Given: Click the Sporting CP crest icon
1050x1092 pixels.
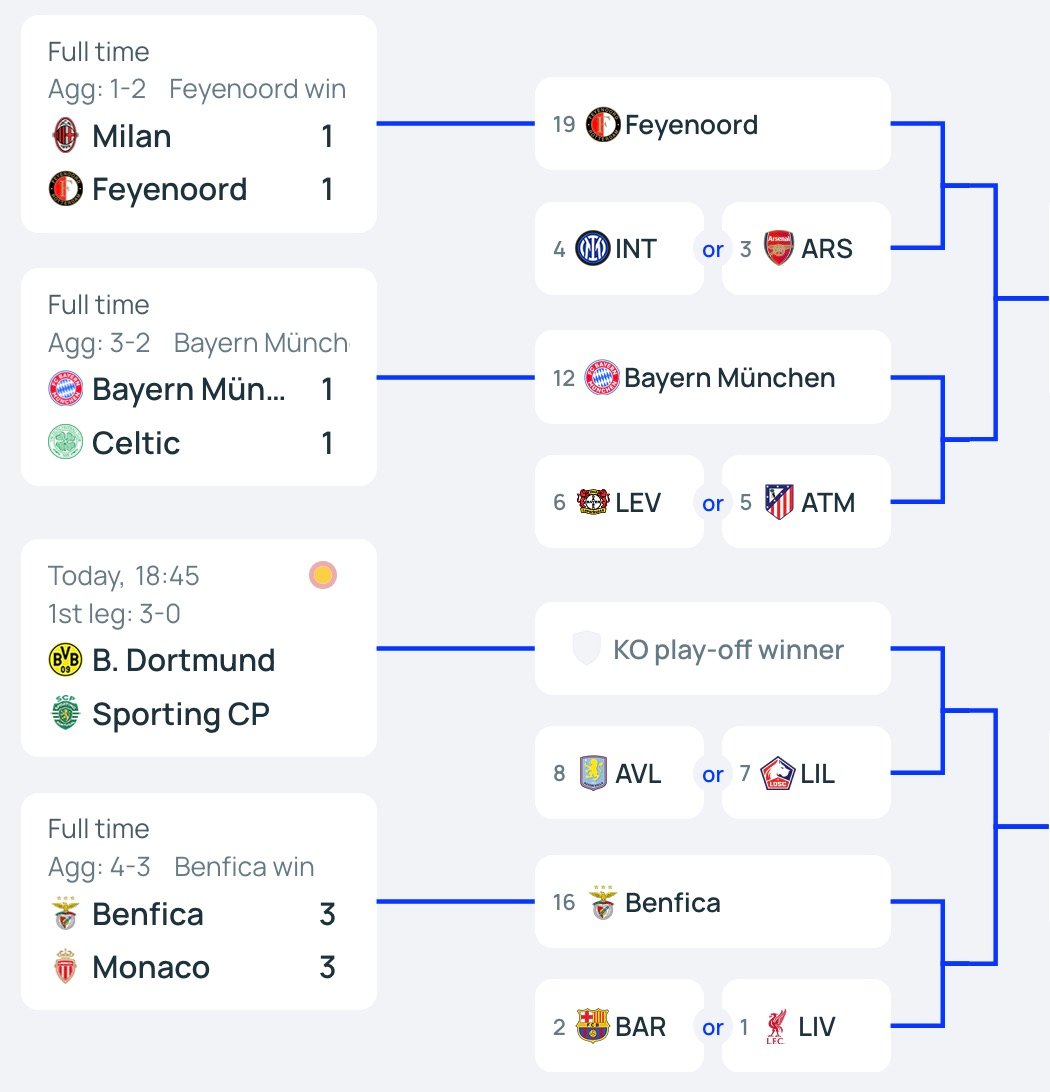Looking at the screenshot, I should (66, 714).
